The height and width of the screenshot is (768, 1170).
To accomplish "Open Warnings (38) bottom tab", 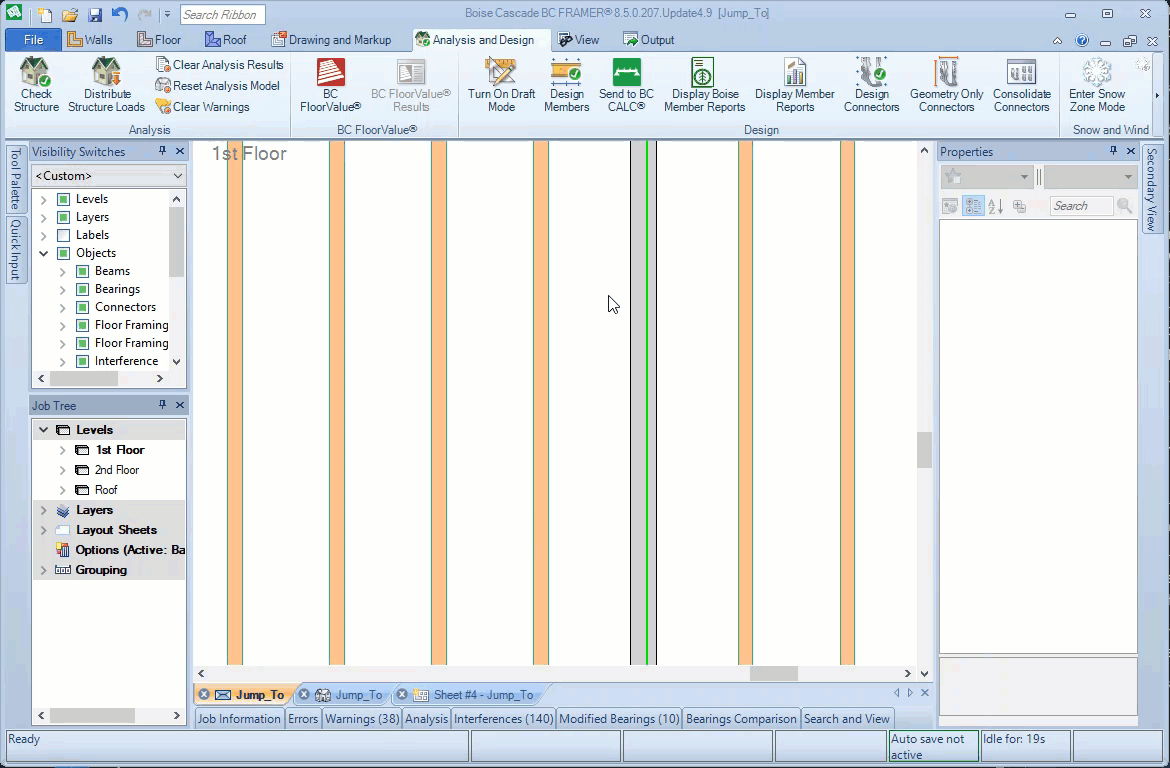I will (x=362, y=719).
